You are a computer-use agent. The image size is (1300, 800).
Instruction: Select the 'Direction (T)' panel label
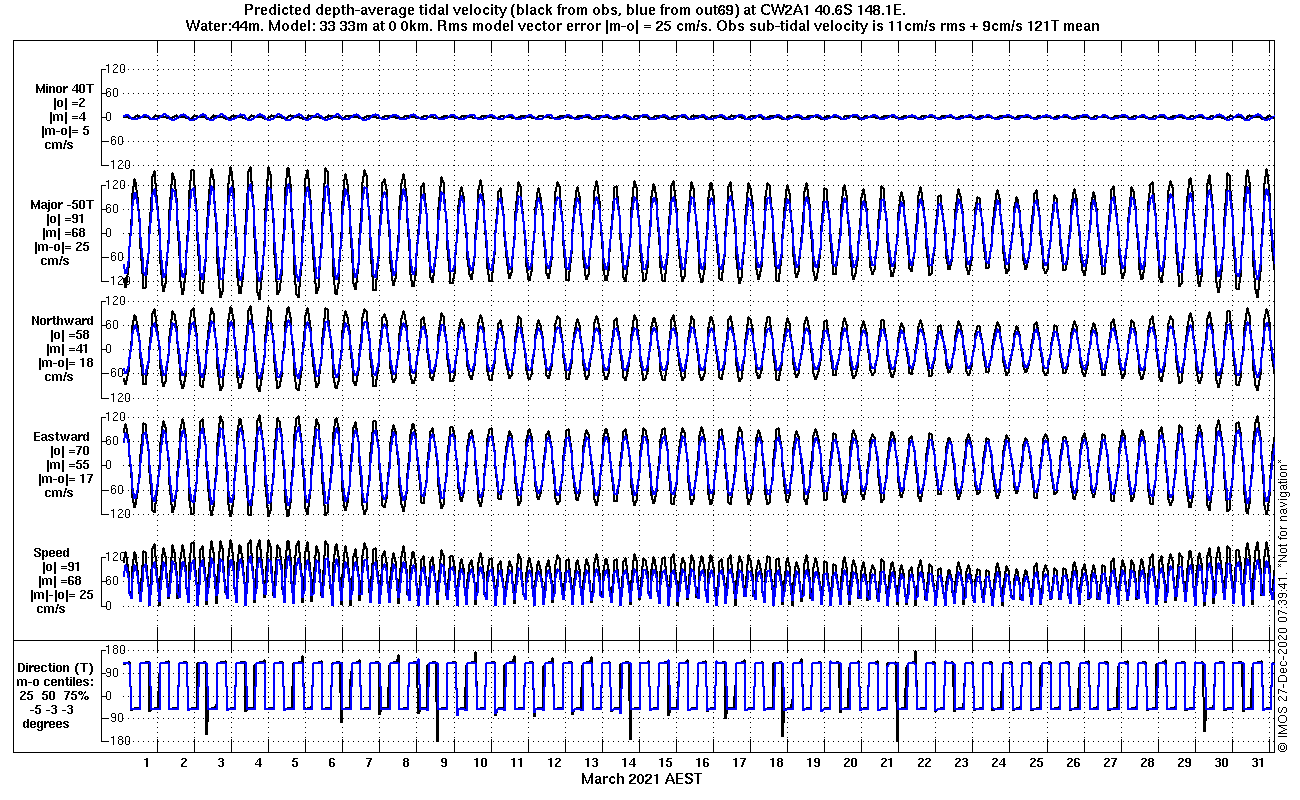tap(58, 668)
